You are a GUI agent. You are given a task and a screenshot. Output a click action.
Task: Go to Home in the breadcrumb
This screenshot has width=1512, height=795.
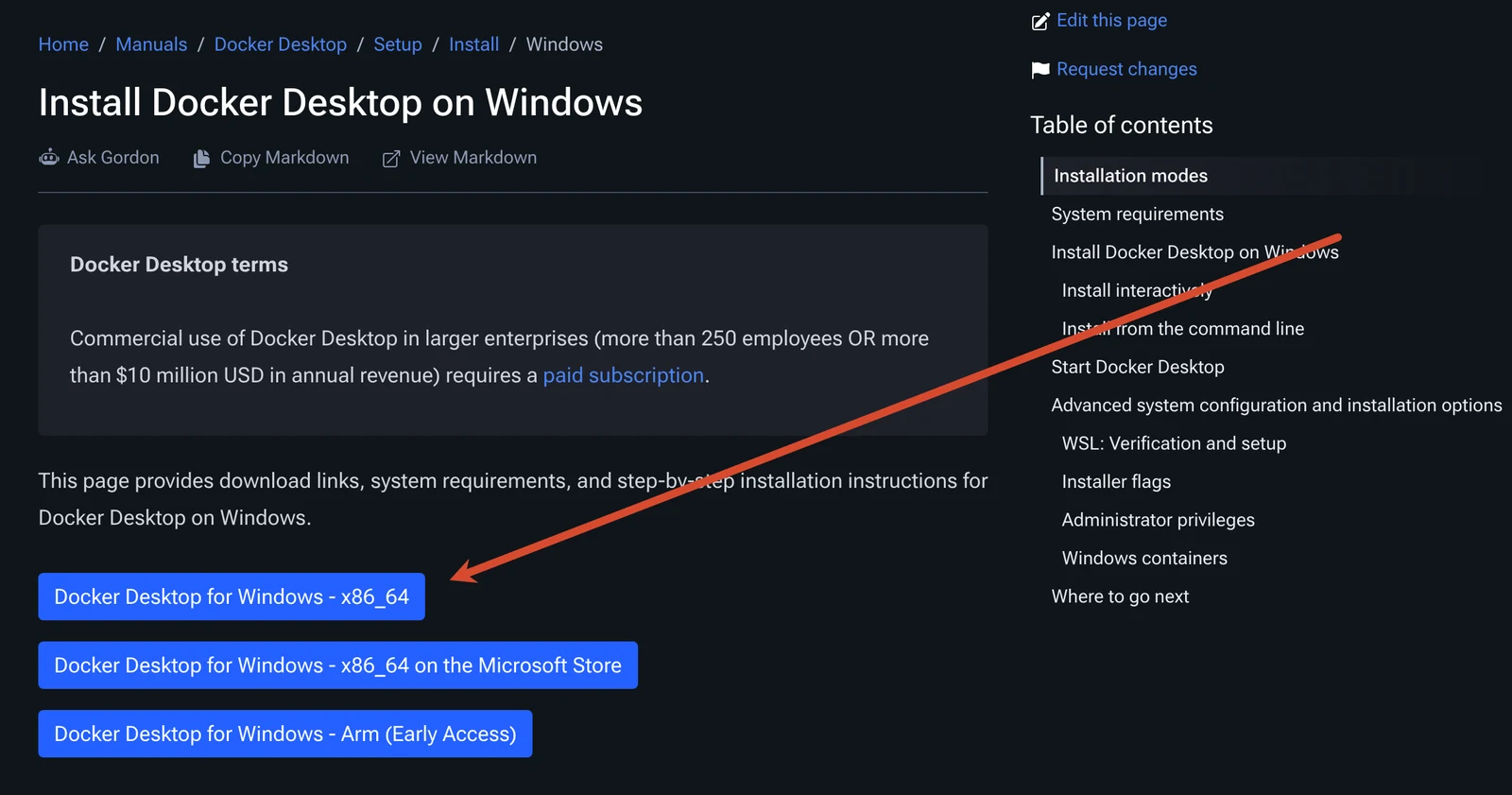63,44
